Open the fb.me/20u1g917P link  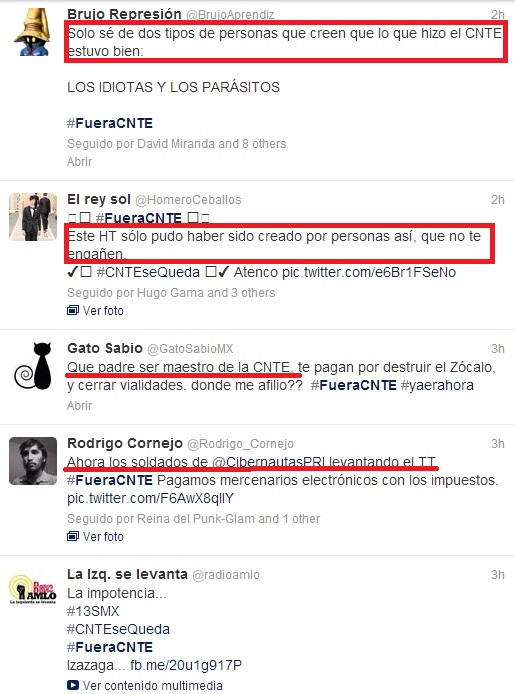pos(186,665)
